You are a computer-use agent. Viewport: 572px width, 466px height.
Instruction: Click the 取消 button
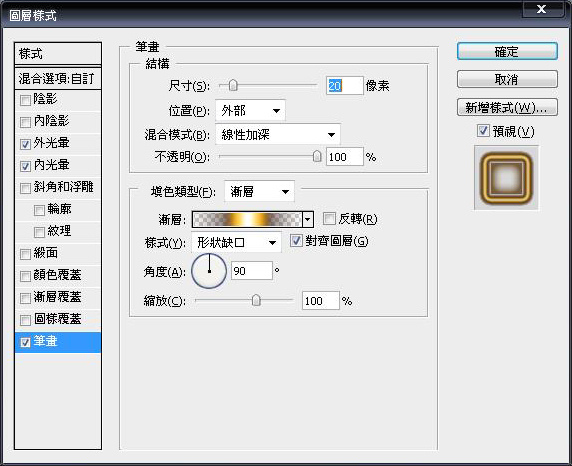[507, 79]
